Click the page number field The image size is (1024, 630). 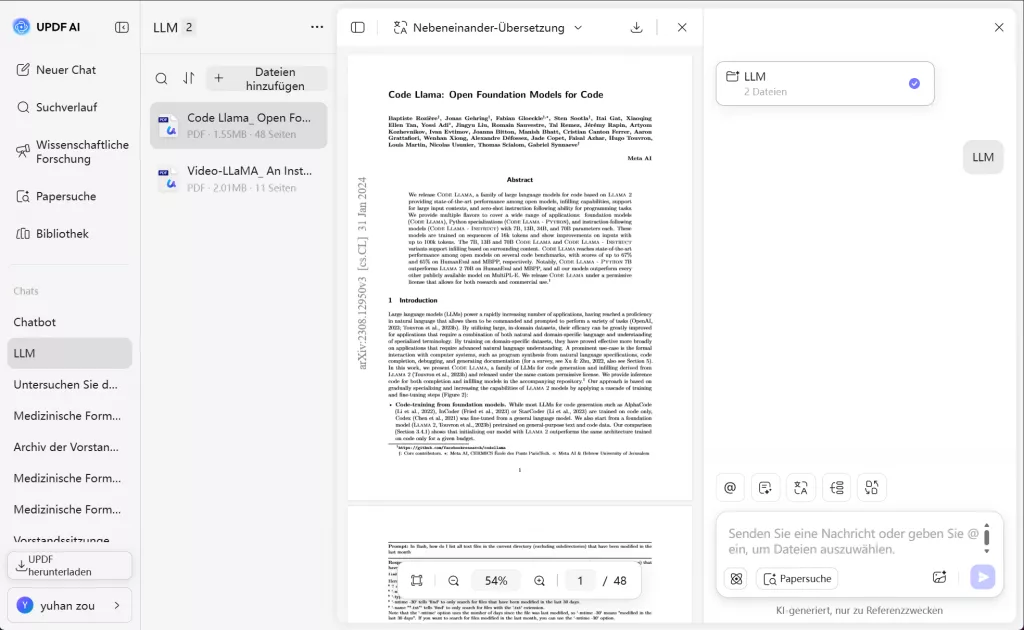tap(580, 580)
